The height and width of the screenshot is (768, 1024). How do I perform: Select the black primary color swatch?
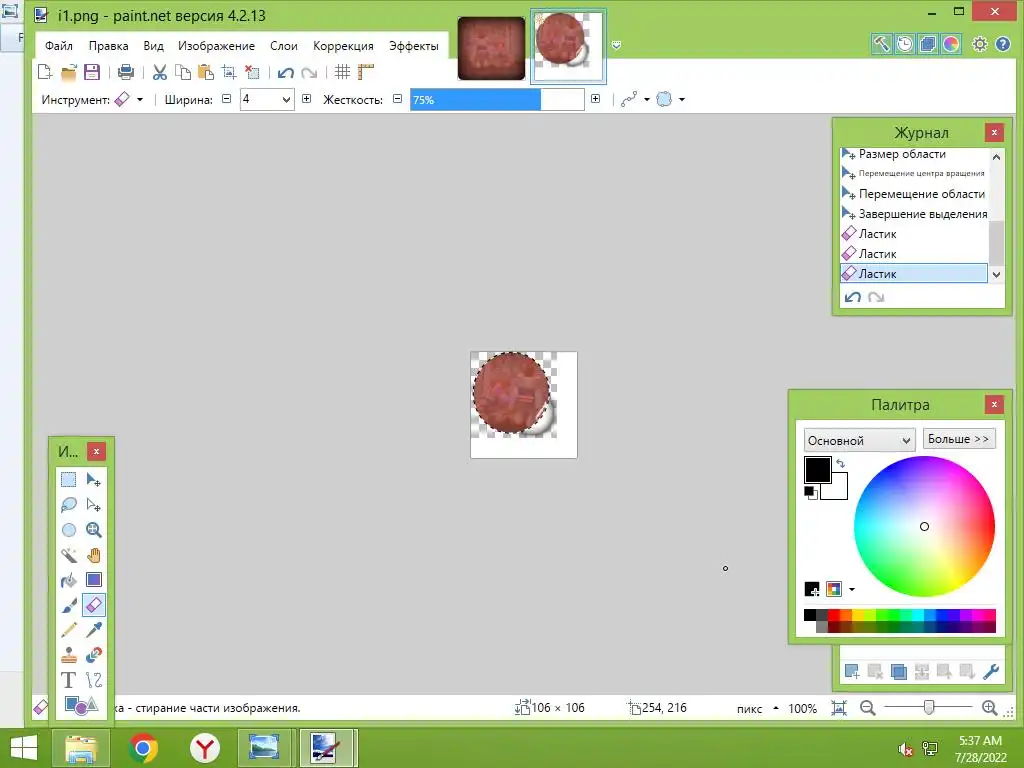817,470
